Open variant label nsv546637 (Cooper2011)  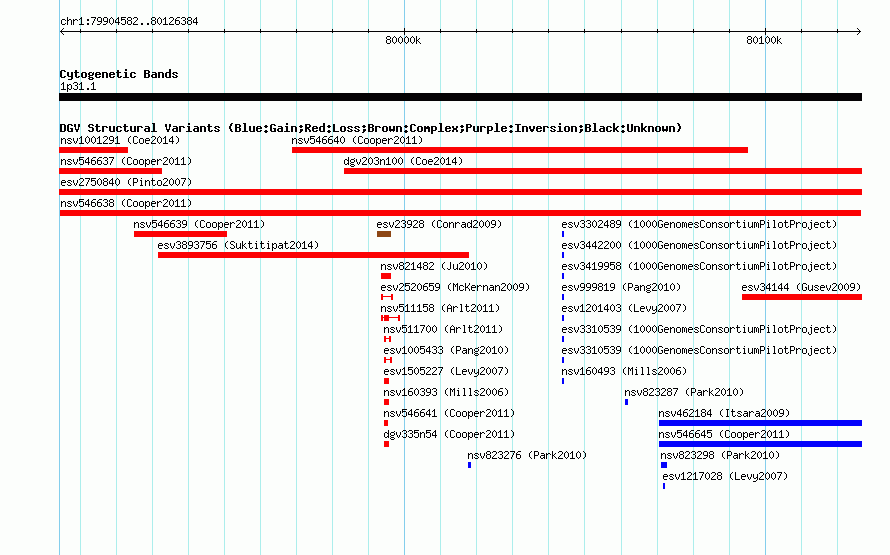pyautogui.click(x=126, y=161)
